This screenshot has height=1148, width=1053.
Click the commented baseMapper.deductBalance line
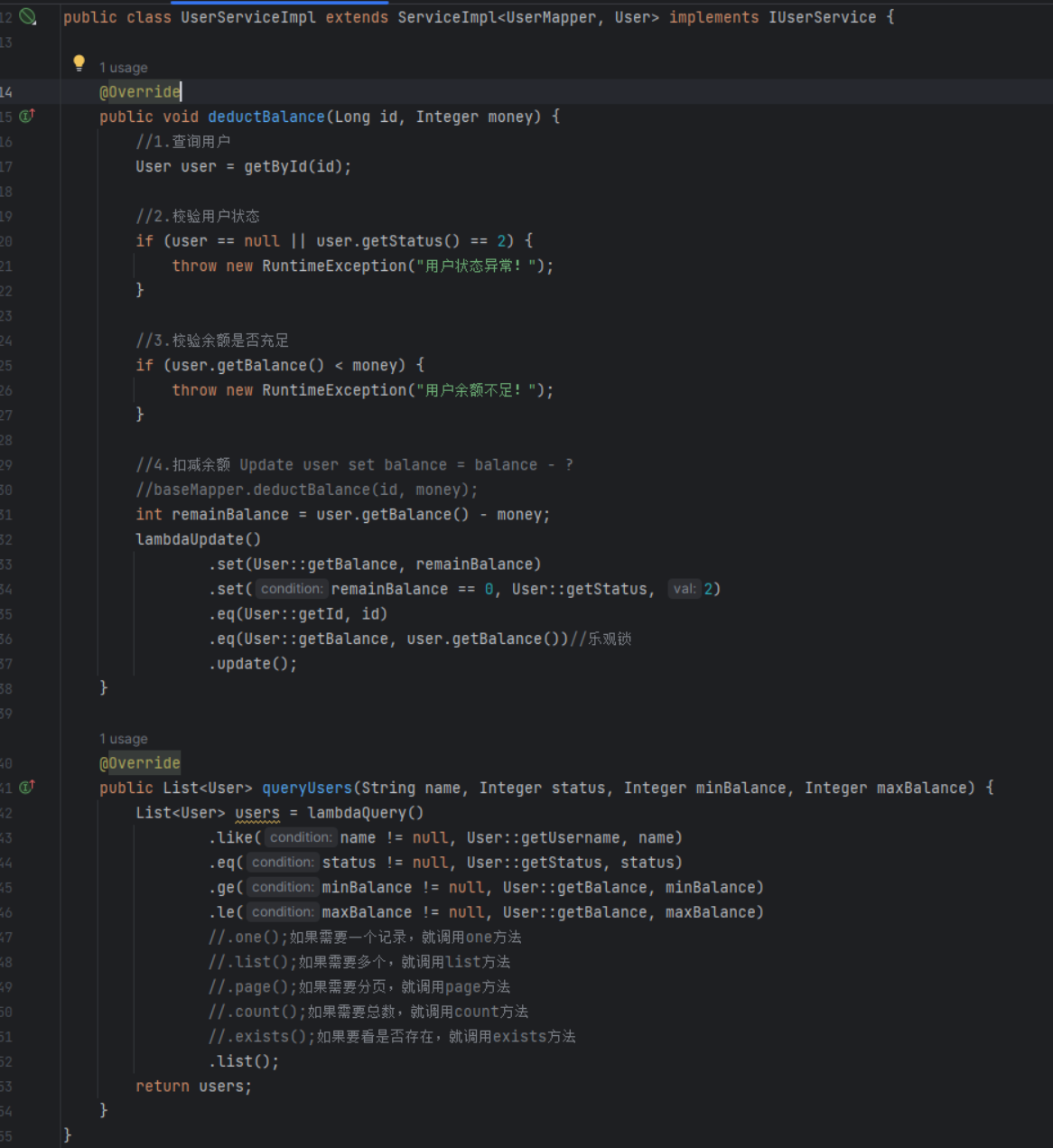306,490
